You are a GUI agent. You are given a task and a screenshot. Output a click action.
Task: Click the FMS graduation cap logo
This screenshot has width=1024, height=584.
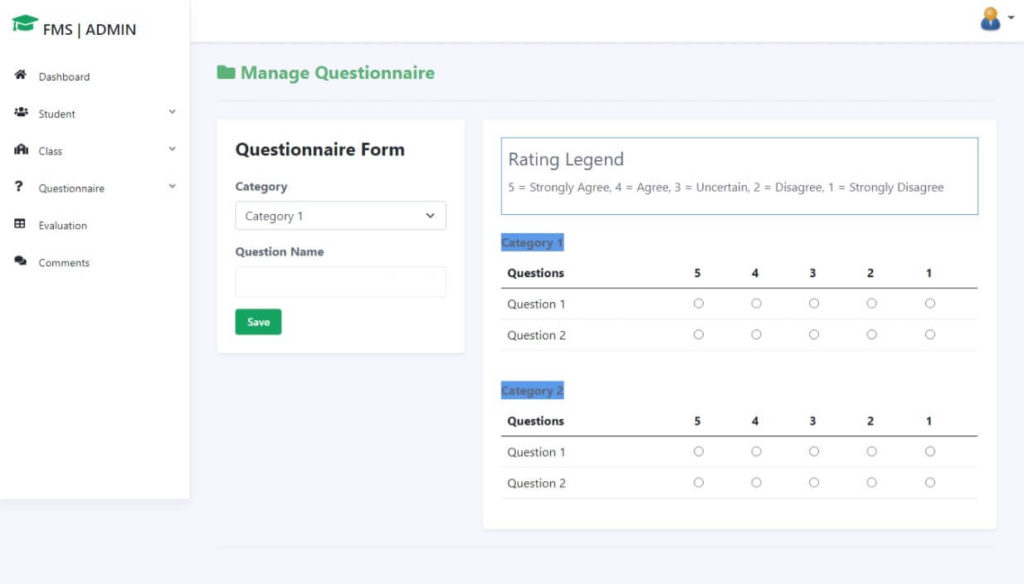[27, 24]
